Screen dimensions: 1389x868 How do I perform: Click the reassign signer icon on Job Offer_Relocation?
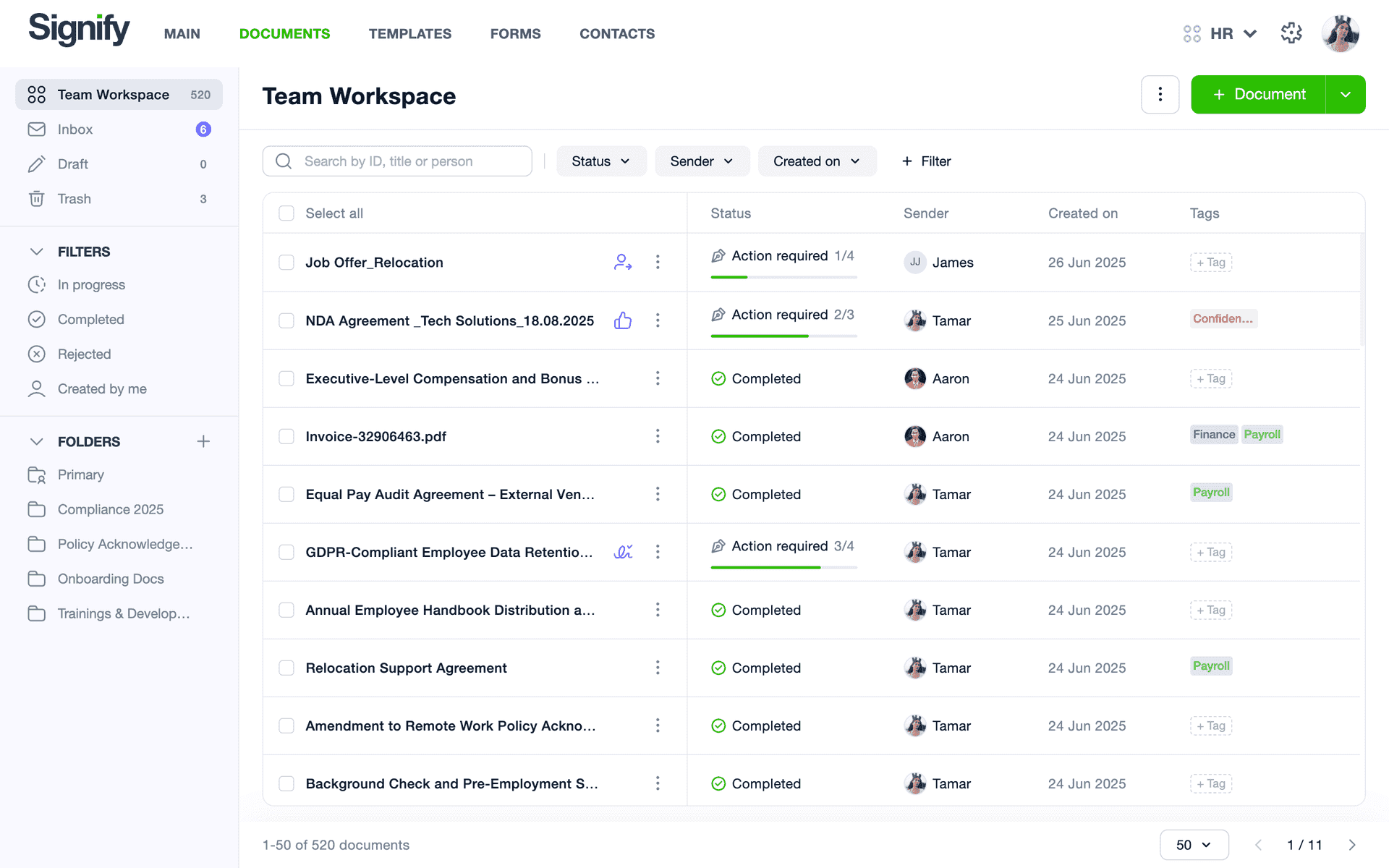click(x=623, y=262)
